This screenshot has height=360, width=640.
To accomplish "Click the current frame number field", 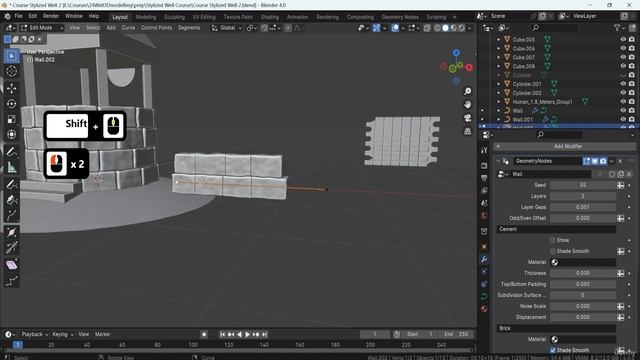I will point(375,334).
